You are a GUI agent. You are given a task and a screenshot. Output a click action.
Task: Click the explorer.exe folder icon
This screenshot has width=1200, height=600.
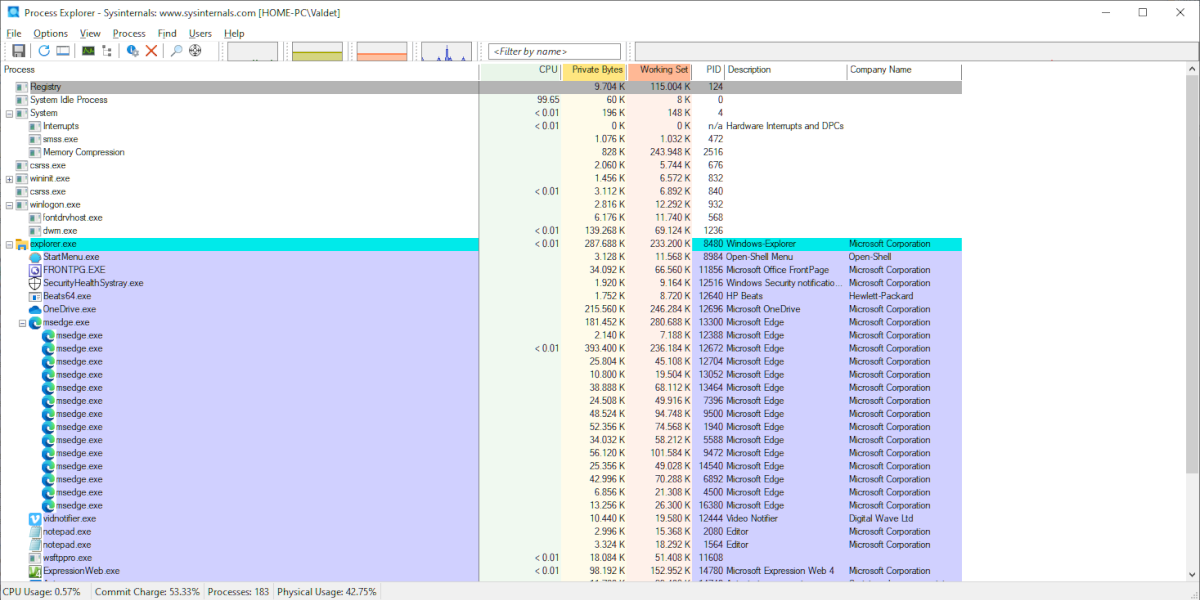pos(22,244)
